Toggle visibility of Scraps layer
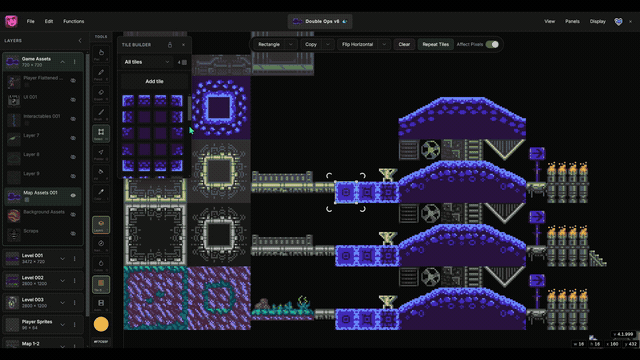The height and width of the screenshot is (360, 640). tap(73, 233)
